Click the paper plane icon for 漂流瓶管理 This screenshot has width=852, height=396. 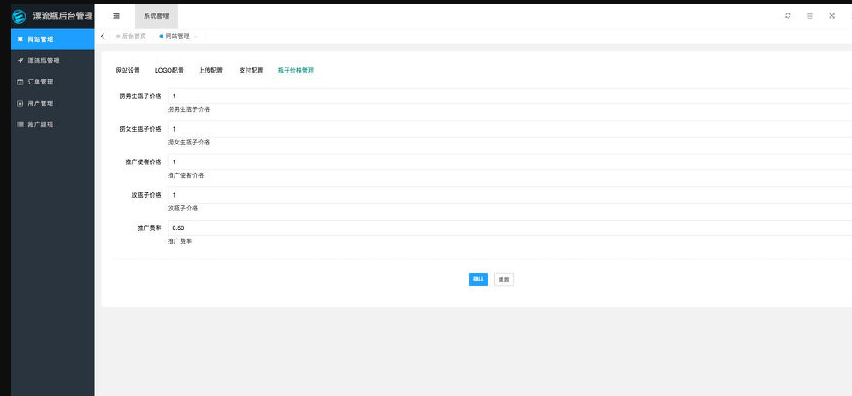(x=20, y=60)
